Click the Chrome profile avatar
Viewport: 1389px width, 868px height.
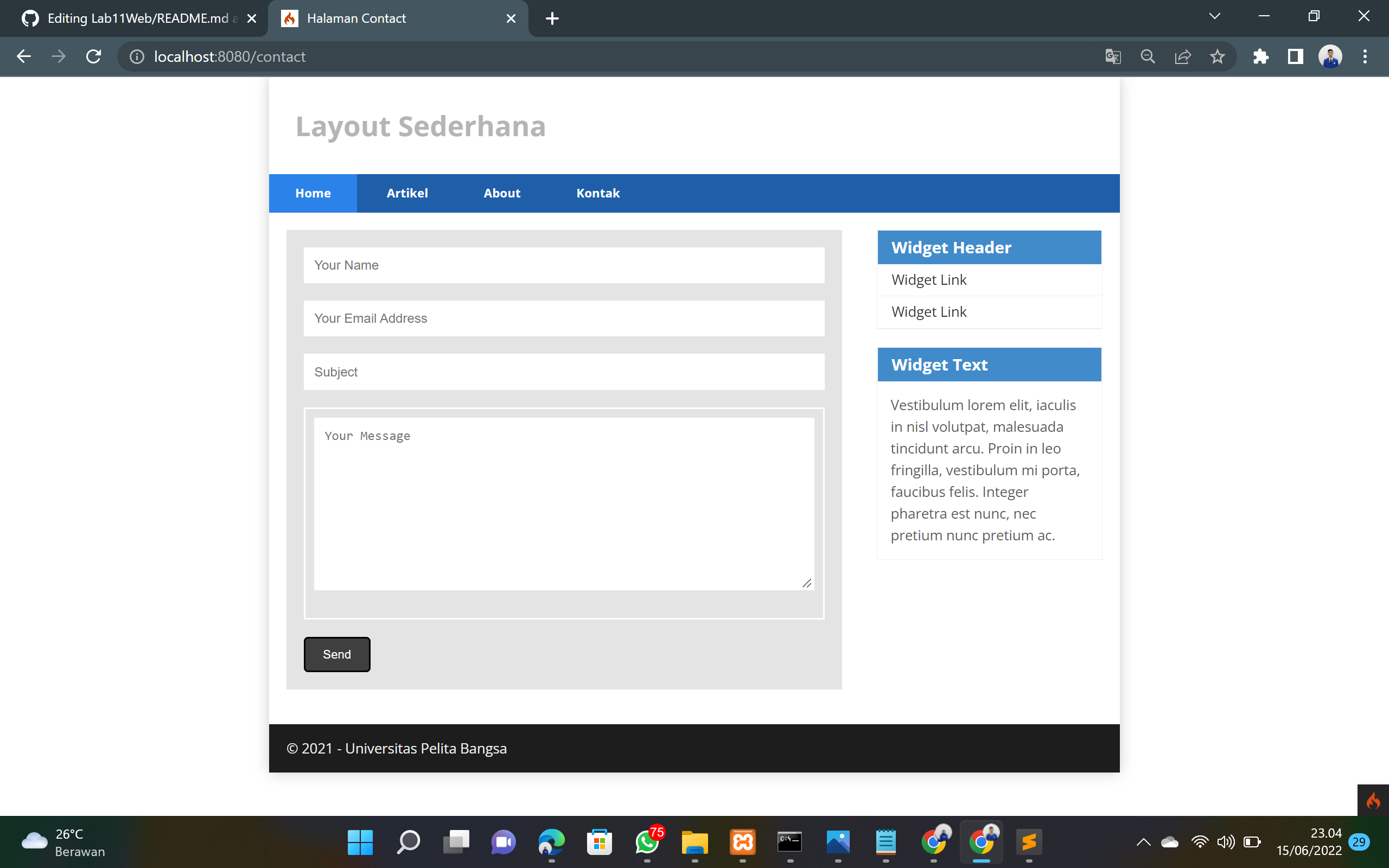(x=1330, y=56)
